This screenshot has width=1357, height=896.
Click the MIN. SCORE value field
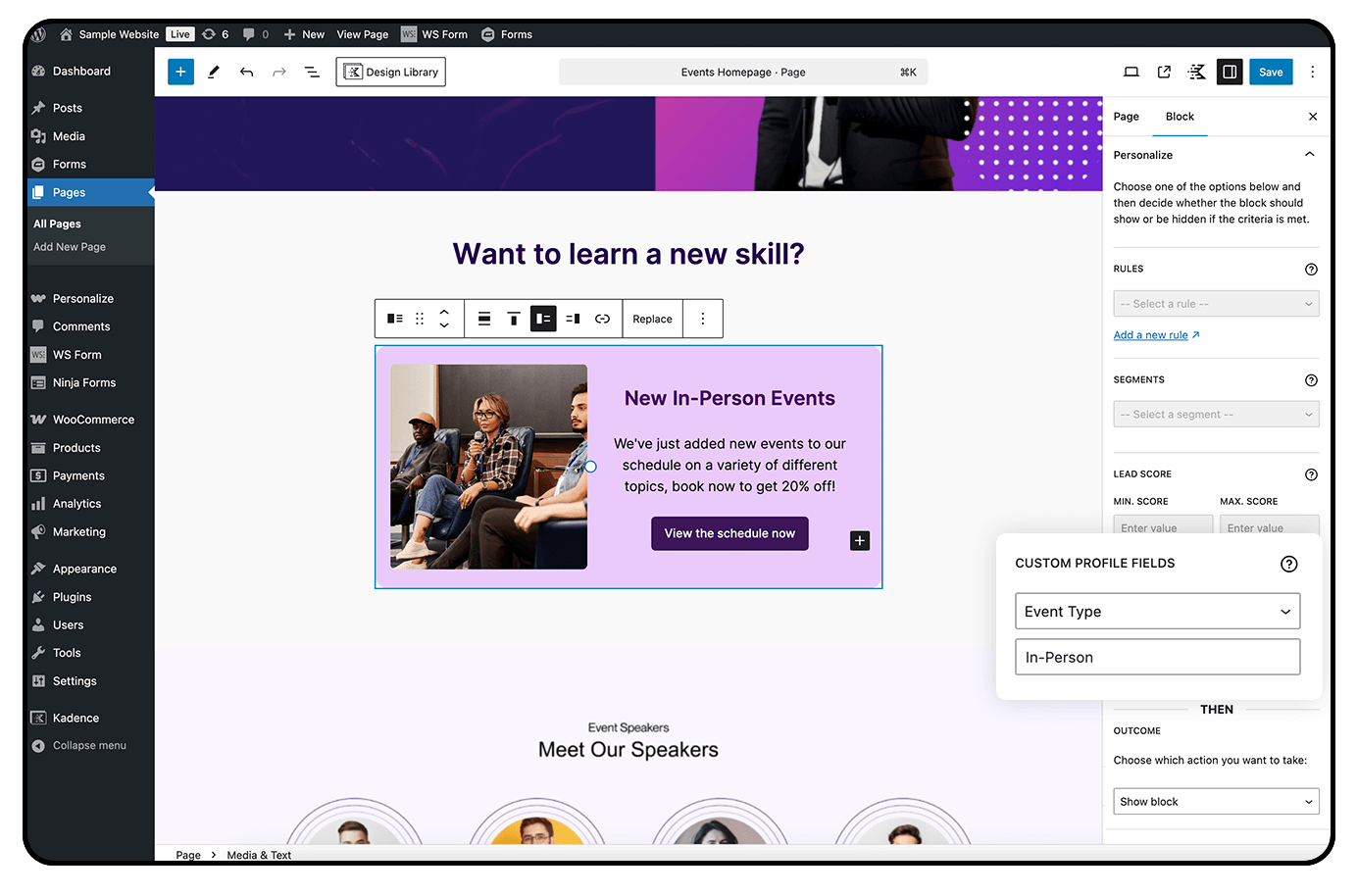(1163, 526)
